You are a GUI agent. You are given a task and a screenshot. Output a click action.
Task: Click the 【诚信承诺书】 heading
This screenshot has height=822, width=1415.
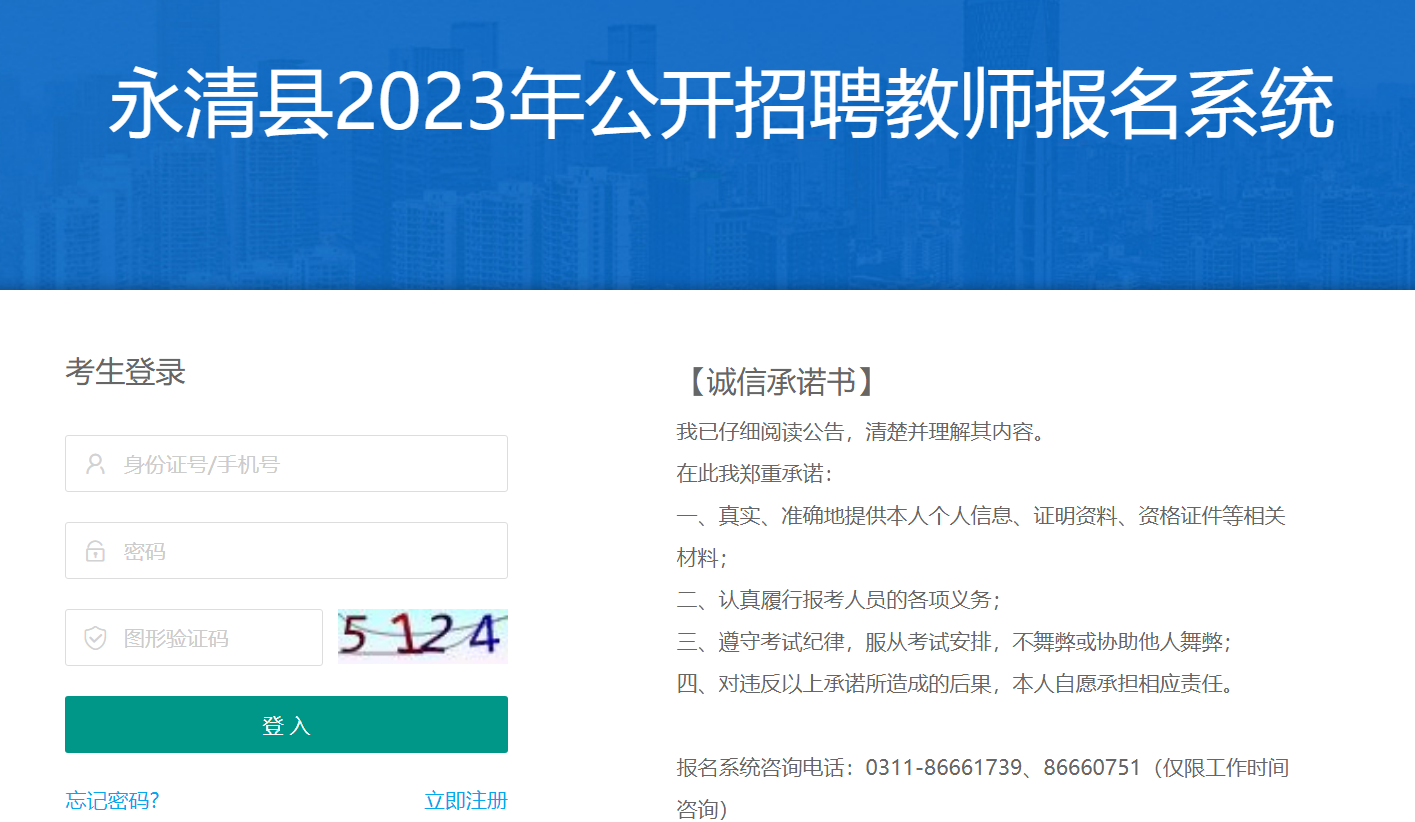coord(781,382)
